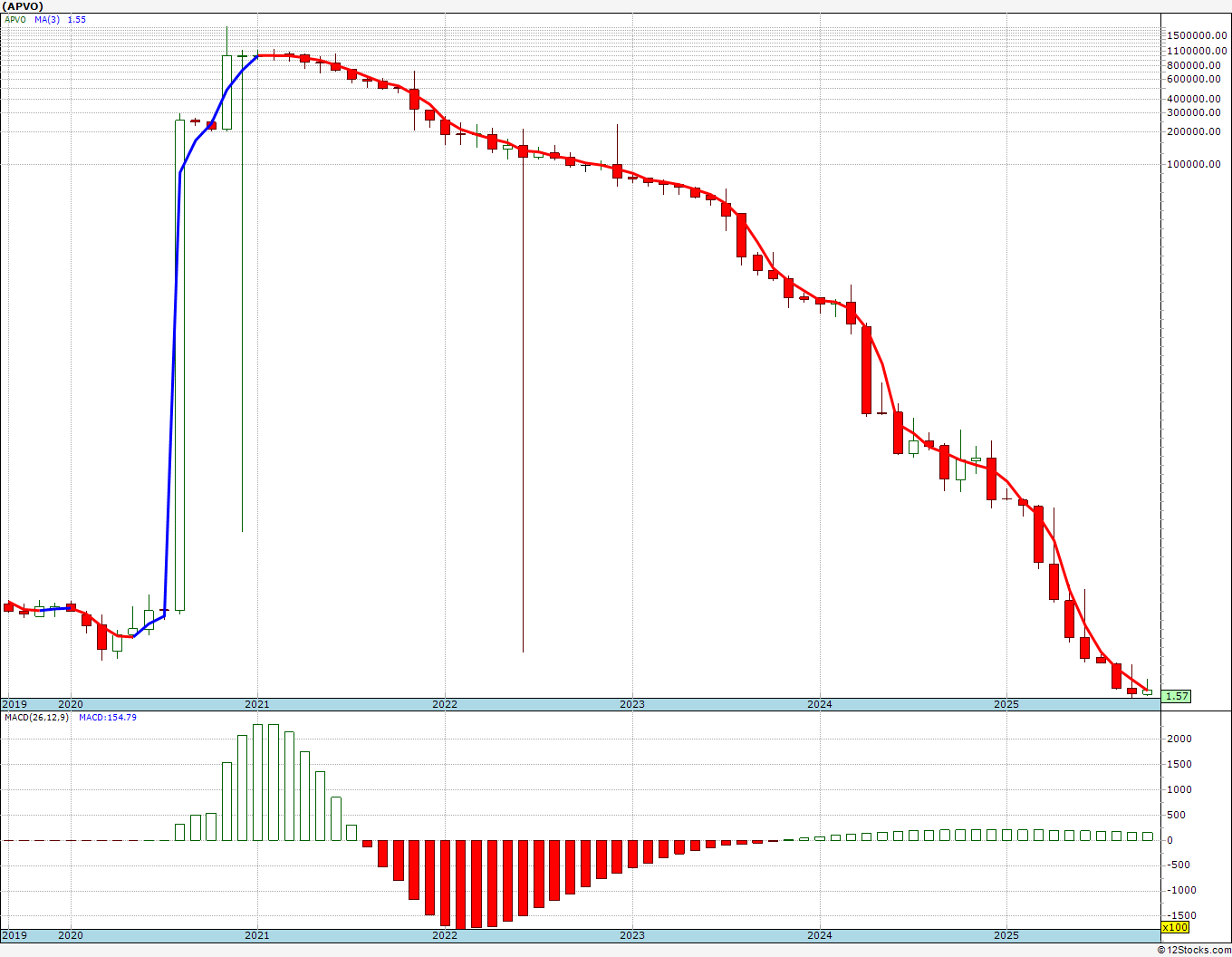Click 2025 on the price chart time axis
Viewport: 1232px width, 957px height.
[1007, 703]
